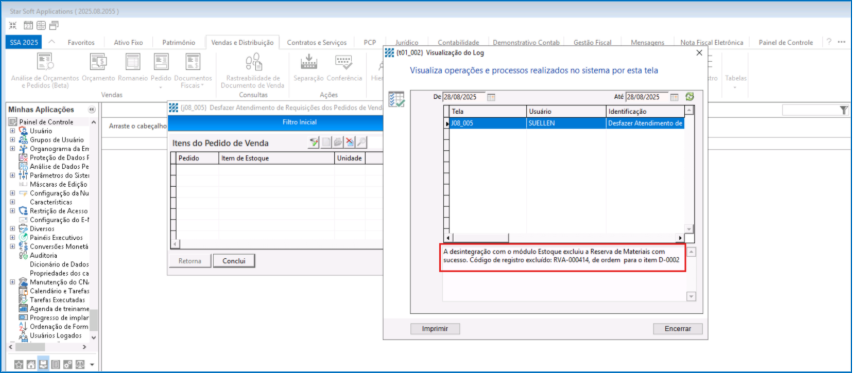Click the checklist icon left of log grid

coord(396,100)
